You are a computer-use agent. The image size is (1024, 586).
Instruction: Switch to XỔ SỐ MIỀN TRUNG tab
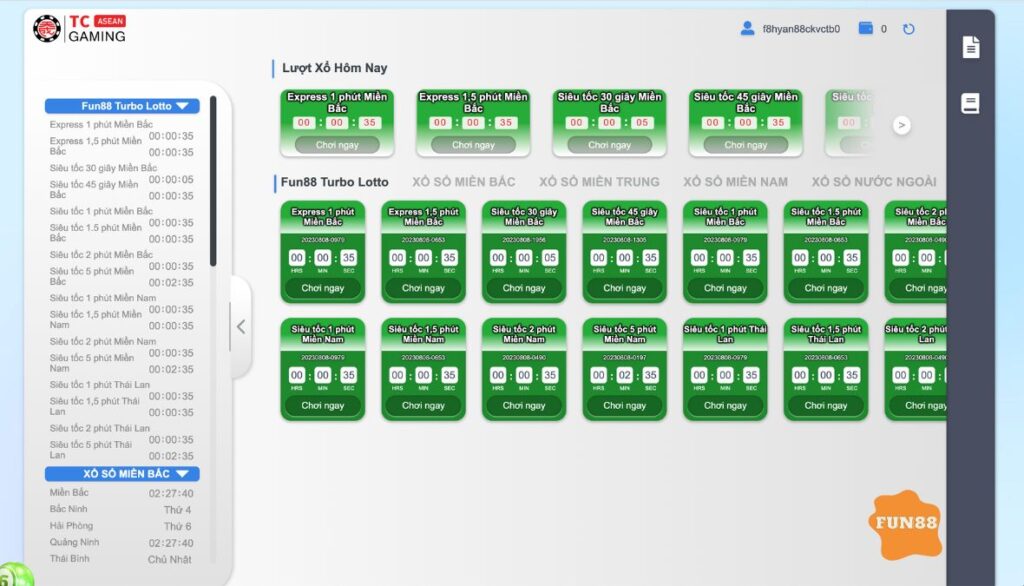coord(599,182)
